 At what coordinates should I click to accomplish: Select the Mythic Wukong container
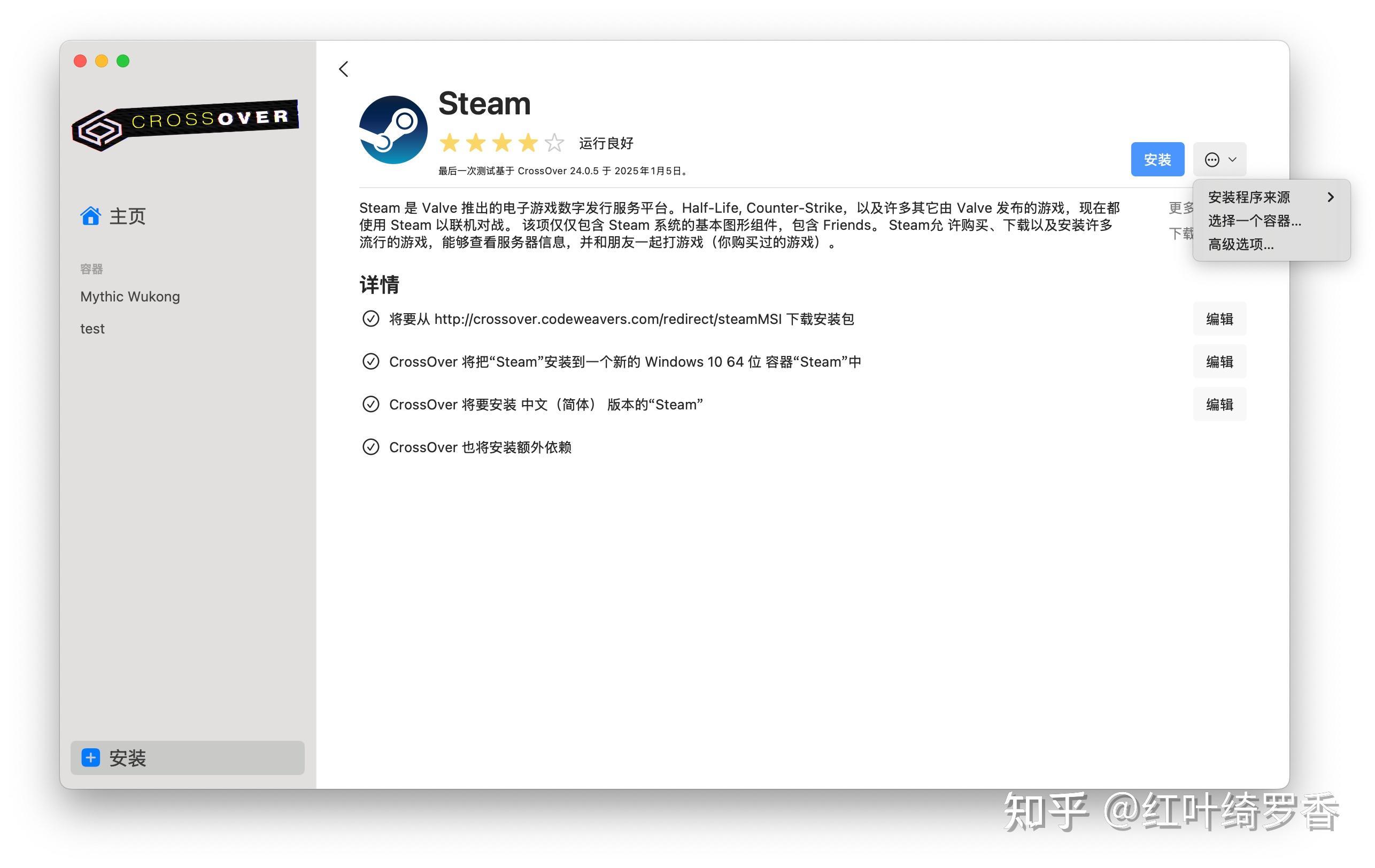(x=129, y=296)
